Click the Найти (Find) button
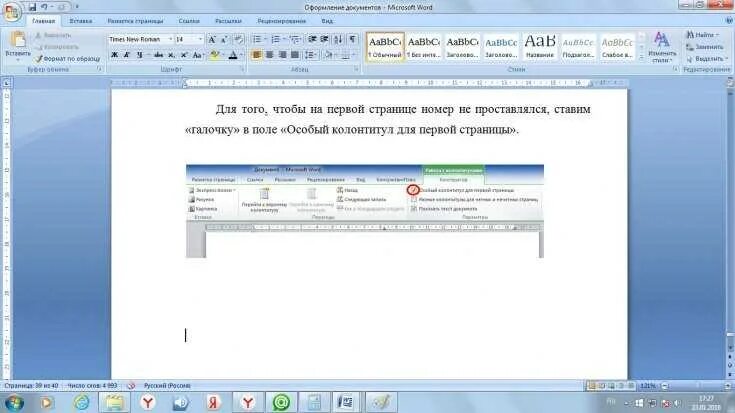The height and width of the screenshot is (413, 735). click(x=702, y=35)
